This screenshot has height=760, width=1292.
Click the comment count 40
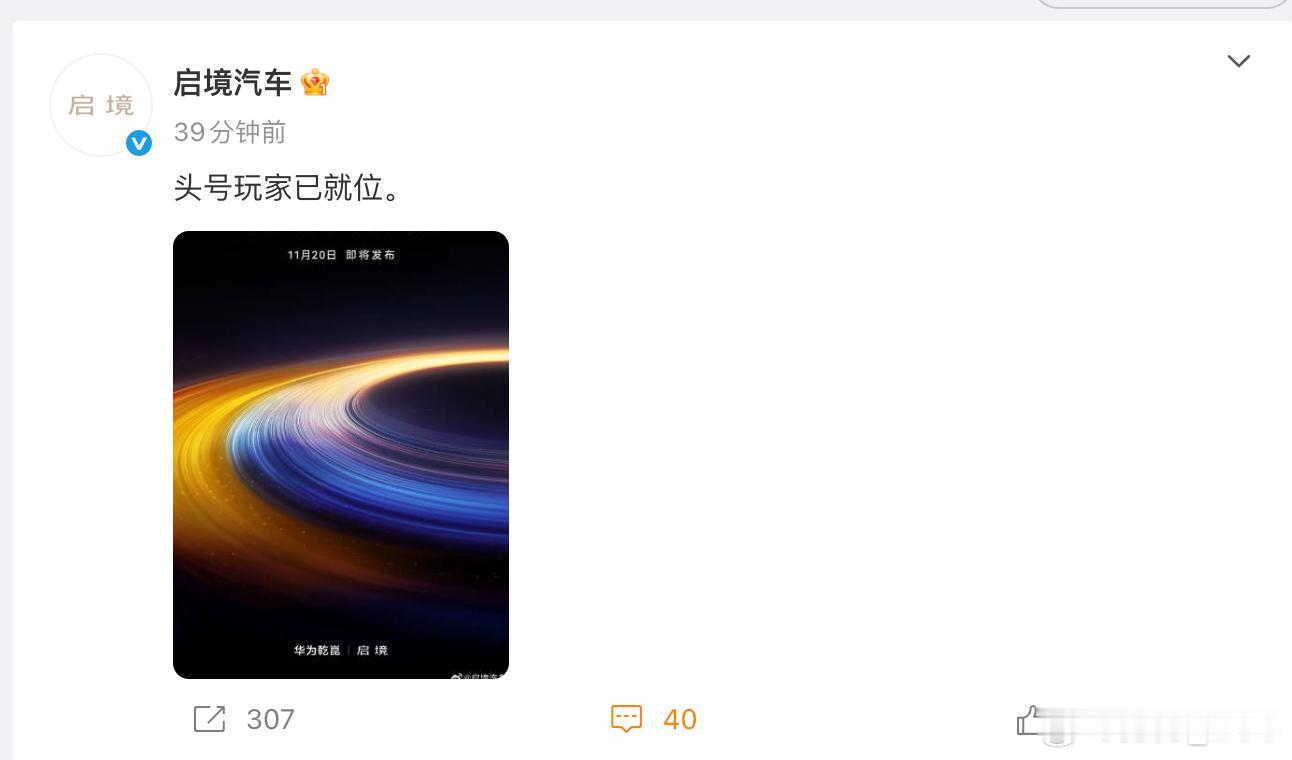click(x=680, y=719)
